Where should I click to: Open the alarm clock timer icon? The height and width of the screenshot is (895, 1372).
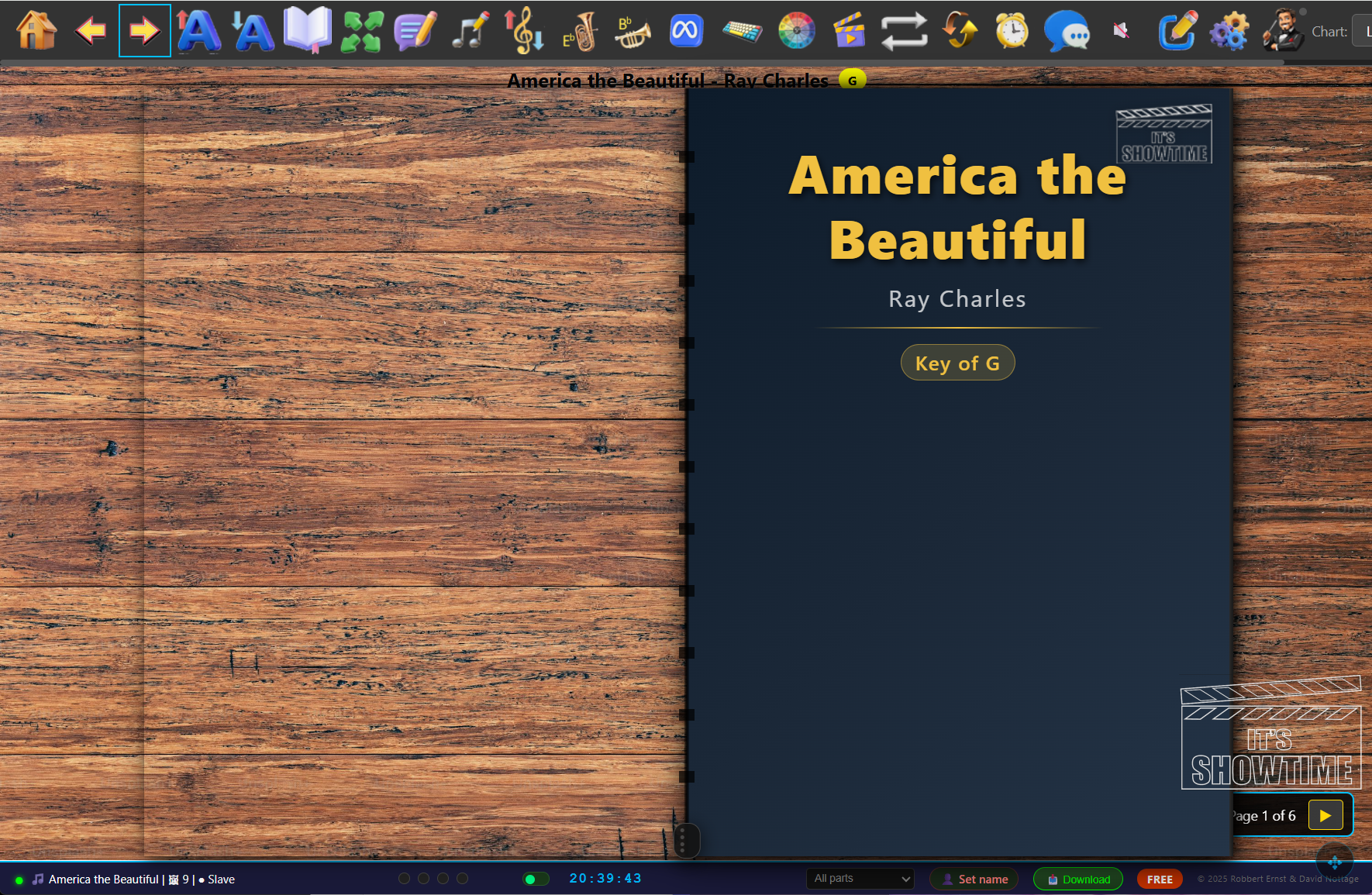point(1012,31)
